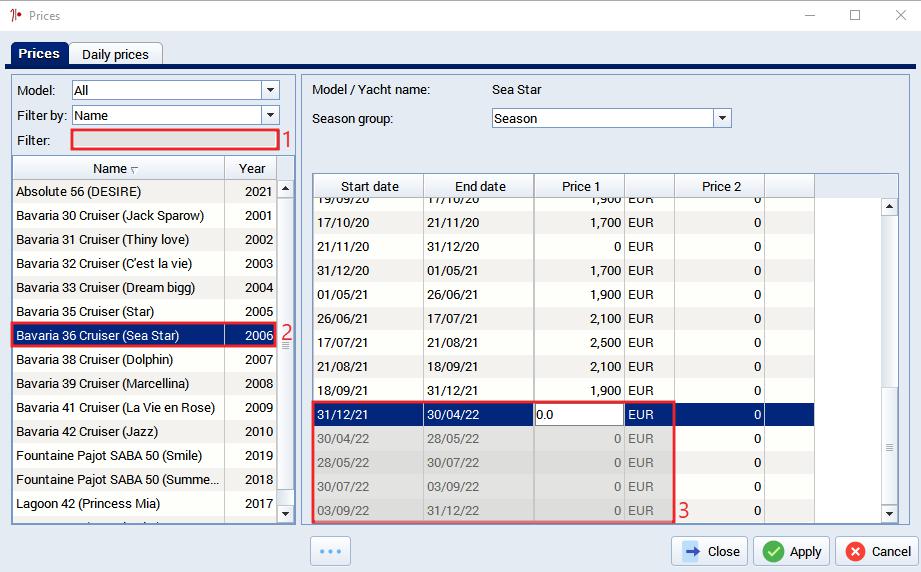Switch to the Daily prices tab

coord(115,54)
